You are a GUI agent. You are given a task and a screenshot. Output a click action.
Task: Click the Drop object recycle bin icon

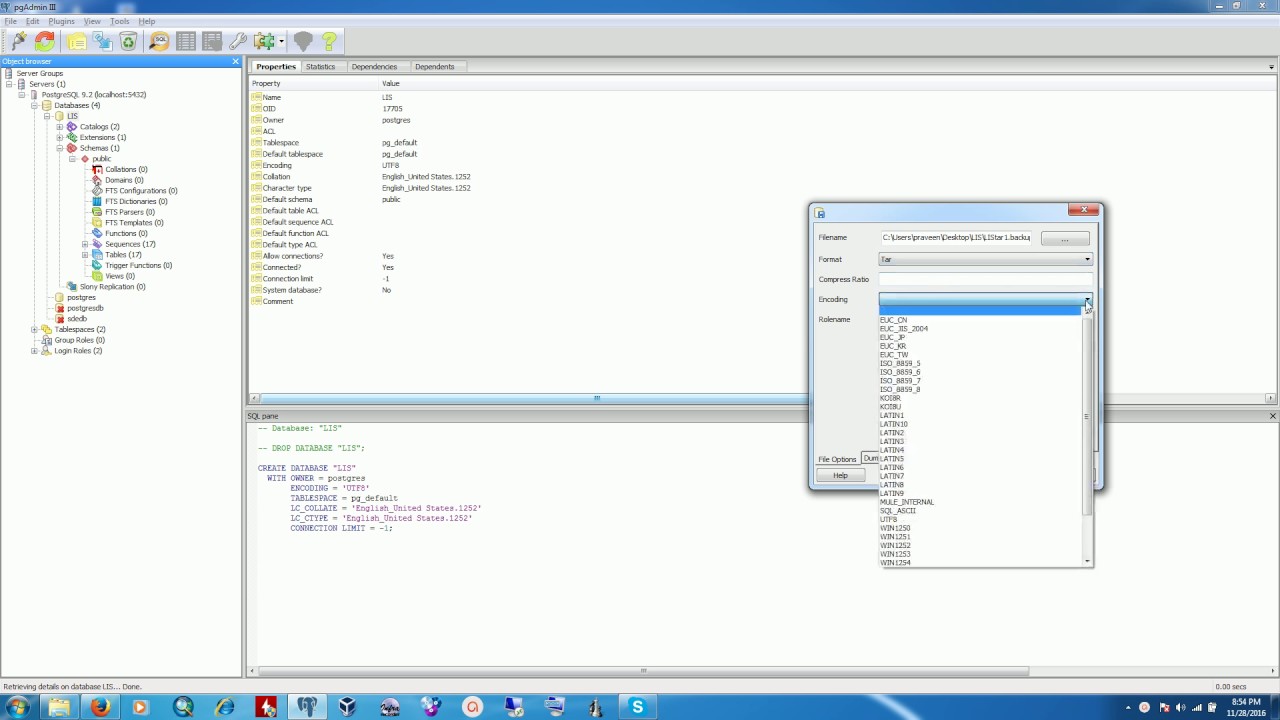128,41
